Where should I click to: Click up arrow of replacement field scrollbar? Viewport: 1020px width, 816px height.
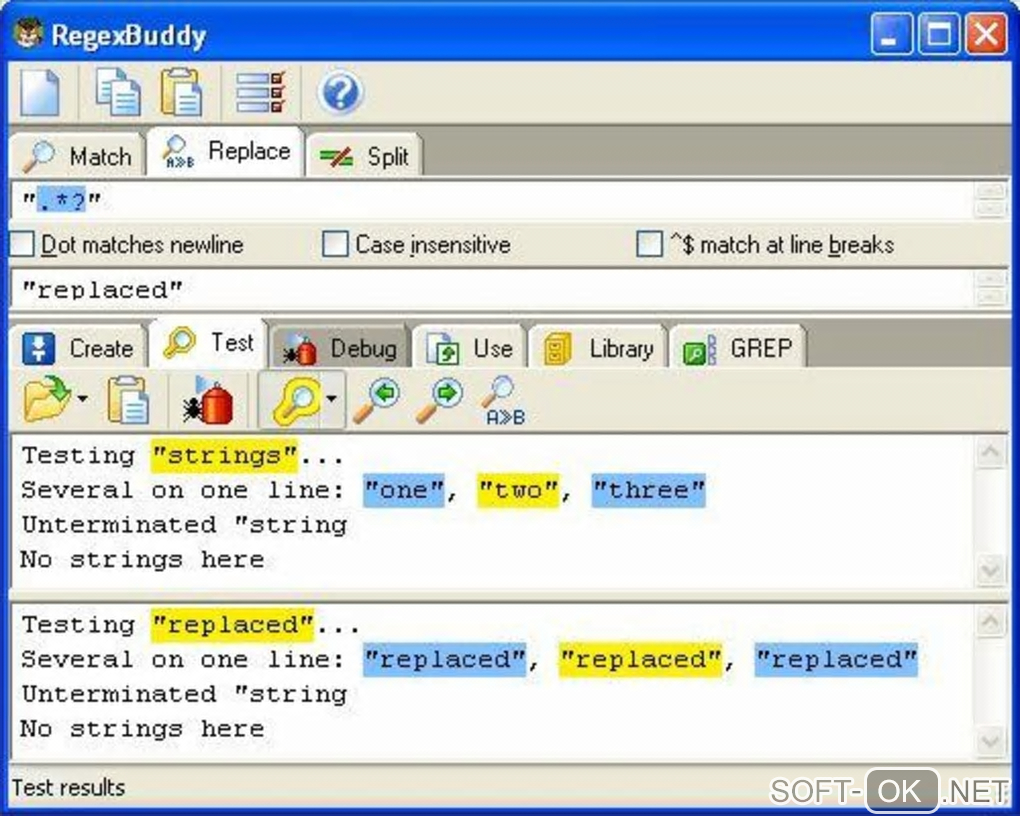991,280
